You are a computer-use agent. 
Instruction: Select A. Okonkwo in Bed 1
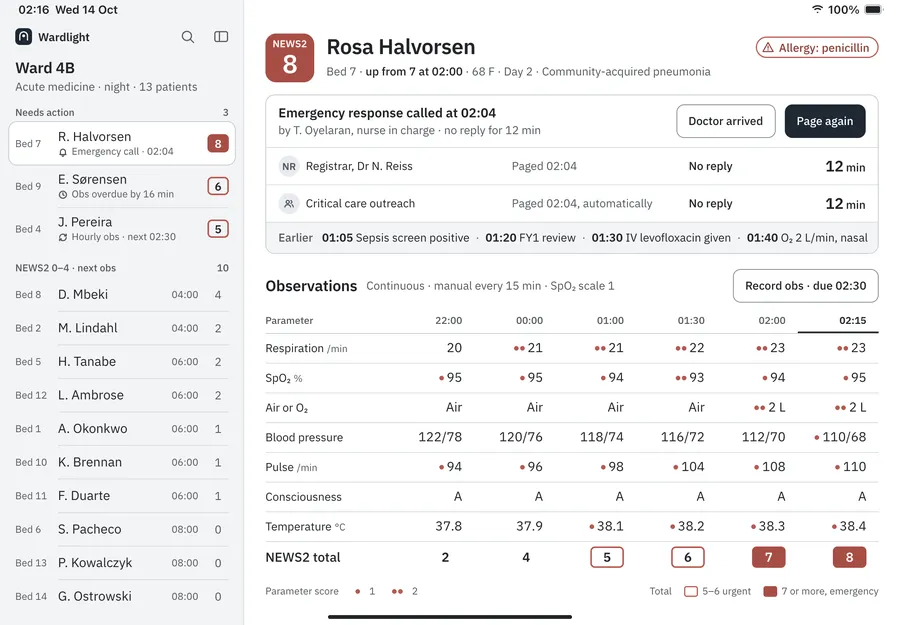122,429
